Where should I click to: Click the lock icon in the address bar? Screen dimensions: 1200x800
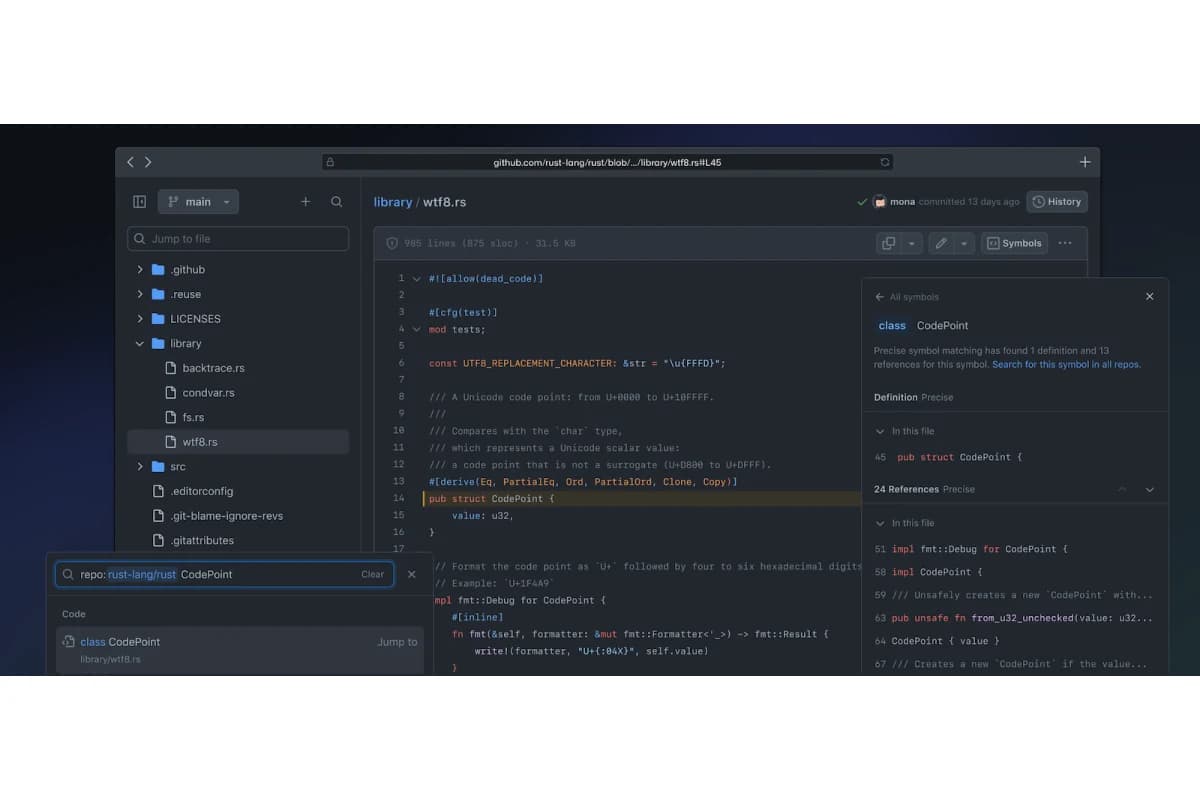click(x=331, y=162)
